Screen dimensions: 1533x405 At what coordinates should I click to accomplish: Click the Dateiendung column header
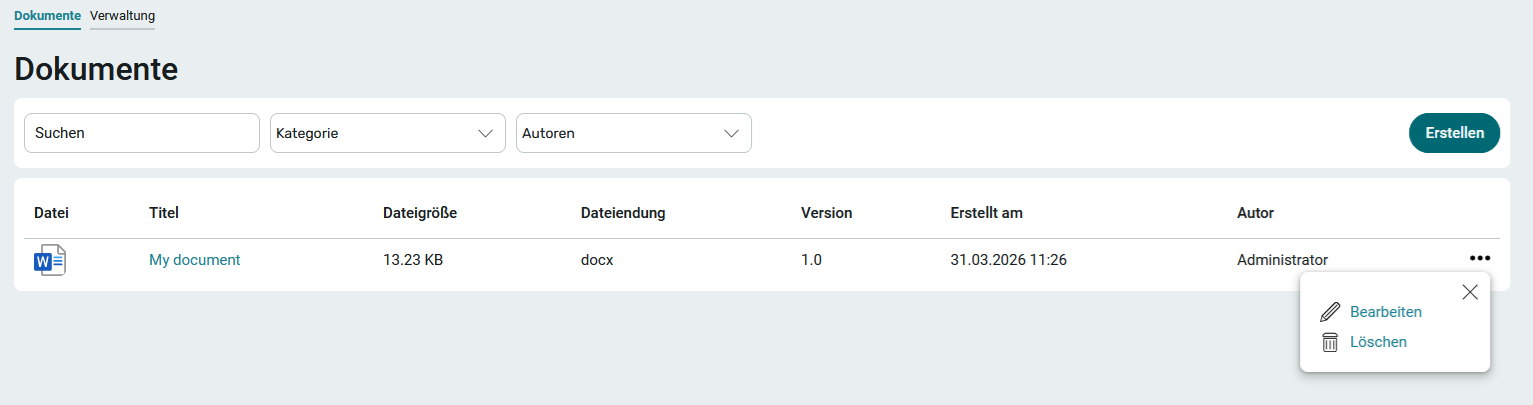(623, 213)
